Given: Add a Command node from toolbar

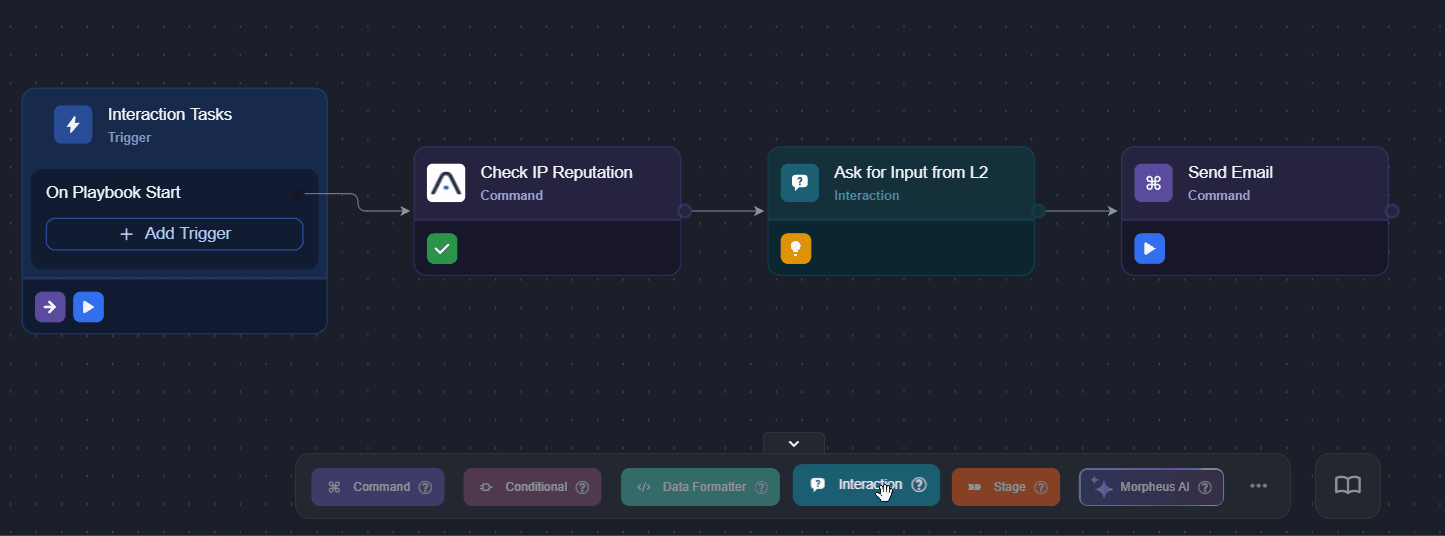Looking at the screenshot, I should pos(370,487).
